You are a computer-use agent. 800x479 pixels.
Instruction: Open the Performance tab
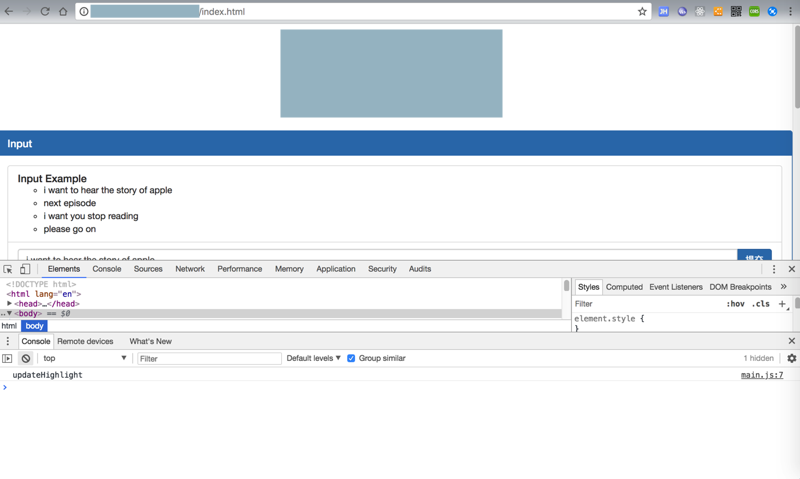click(x=239, y=269)
